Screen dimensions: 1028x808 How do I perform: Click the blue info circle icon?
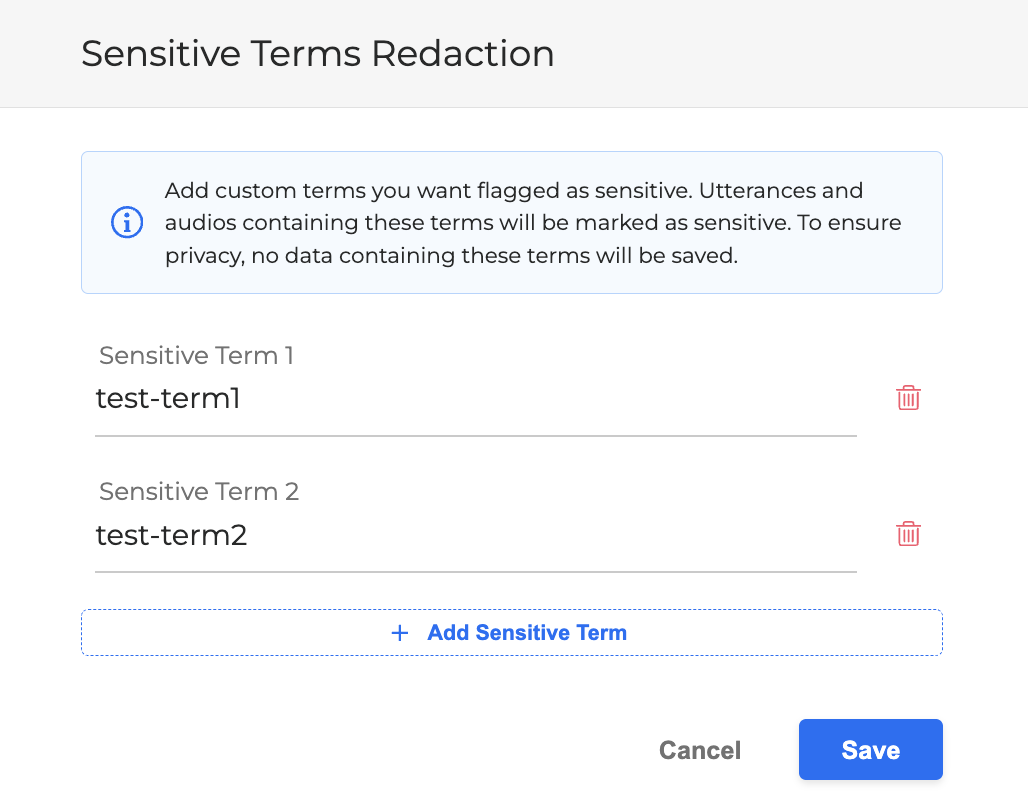[x=127, y=223]
